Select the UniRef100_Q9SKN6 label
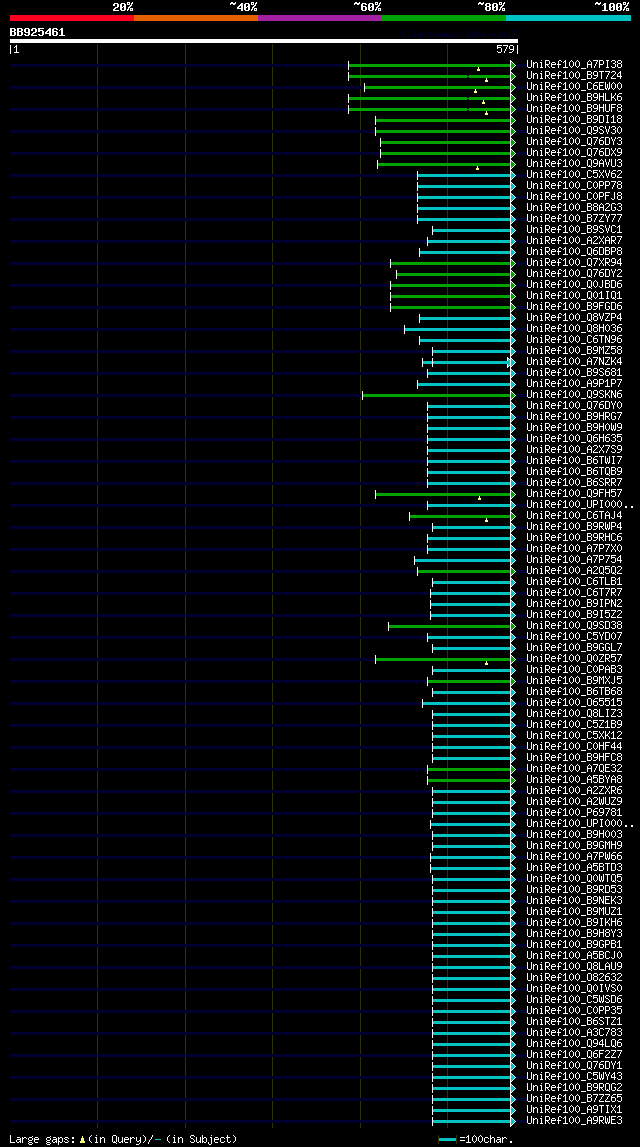Image resolution: width=640 pixels, height=1147 pixels. coord(574,395)
